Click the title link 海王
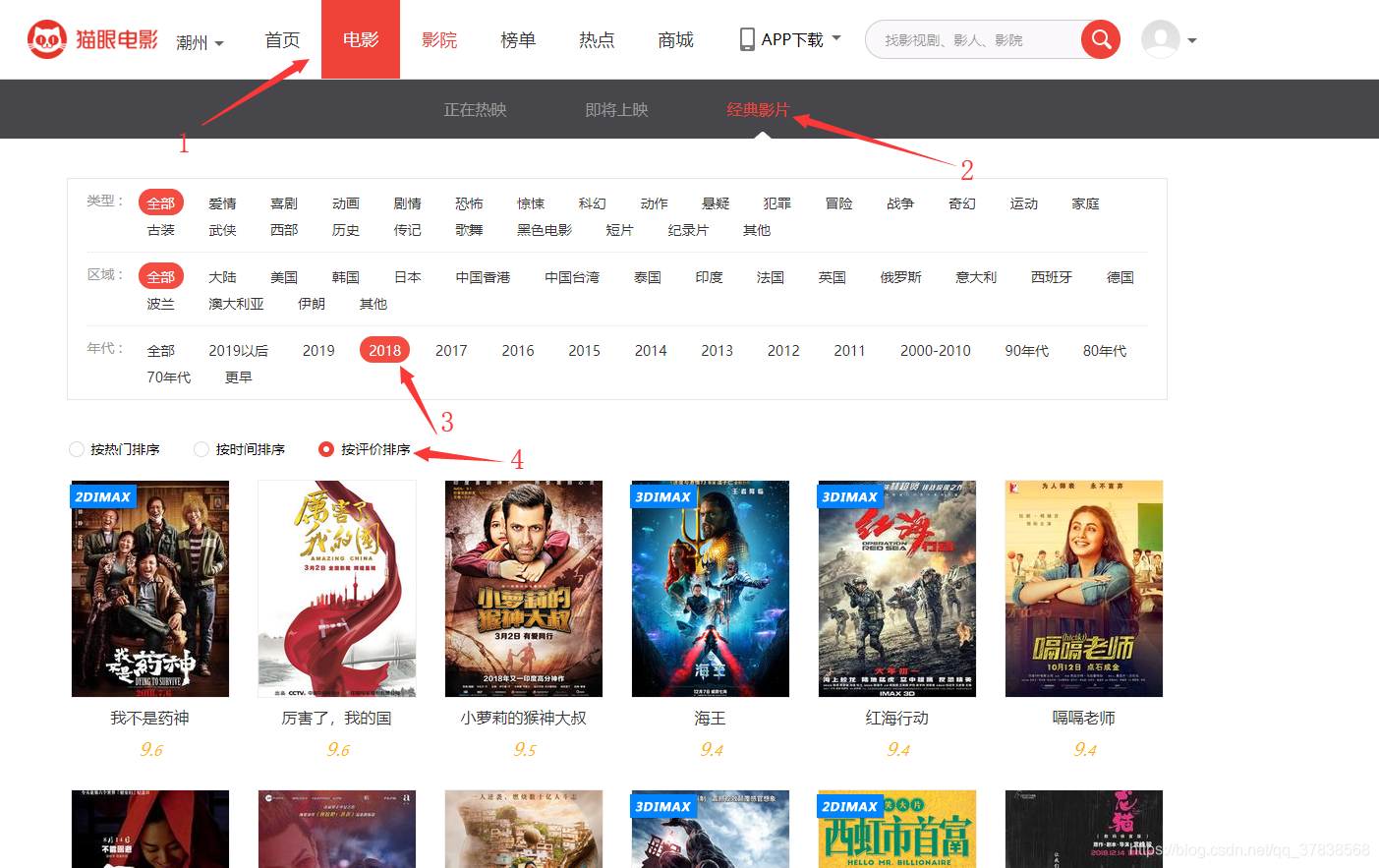1379x868 pixels. coord(711,718)
